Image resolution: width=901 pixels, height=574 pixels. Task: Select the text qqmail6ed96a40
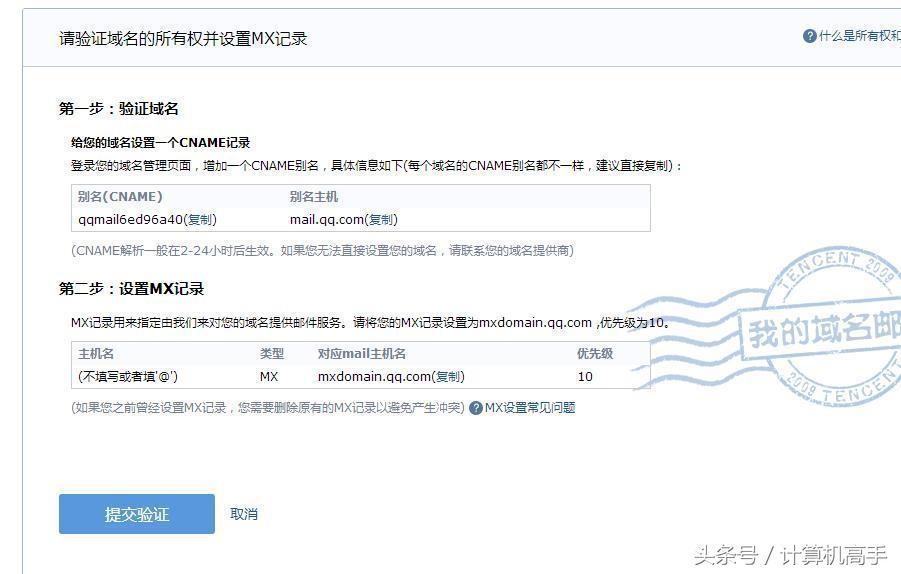pos(130,219)
